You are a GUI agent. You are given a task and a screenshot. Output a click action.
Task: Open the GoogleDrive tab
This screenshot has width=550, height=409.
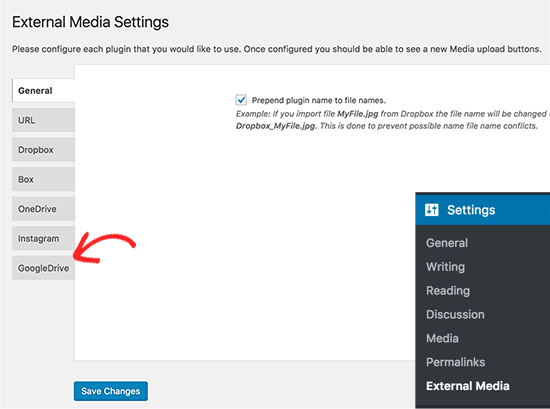(x=43, y=268)
